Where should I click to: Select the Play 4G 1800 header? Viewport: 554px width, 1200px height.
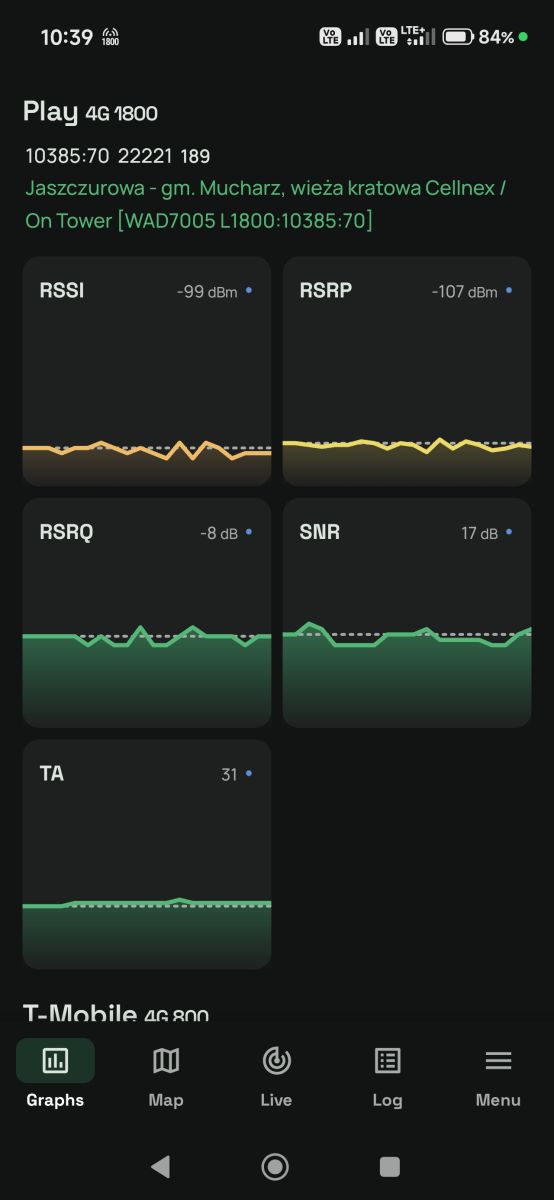pos(90,112)
